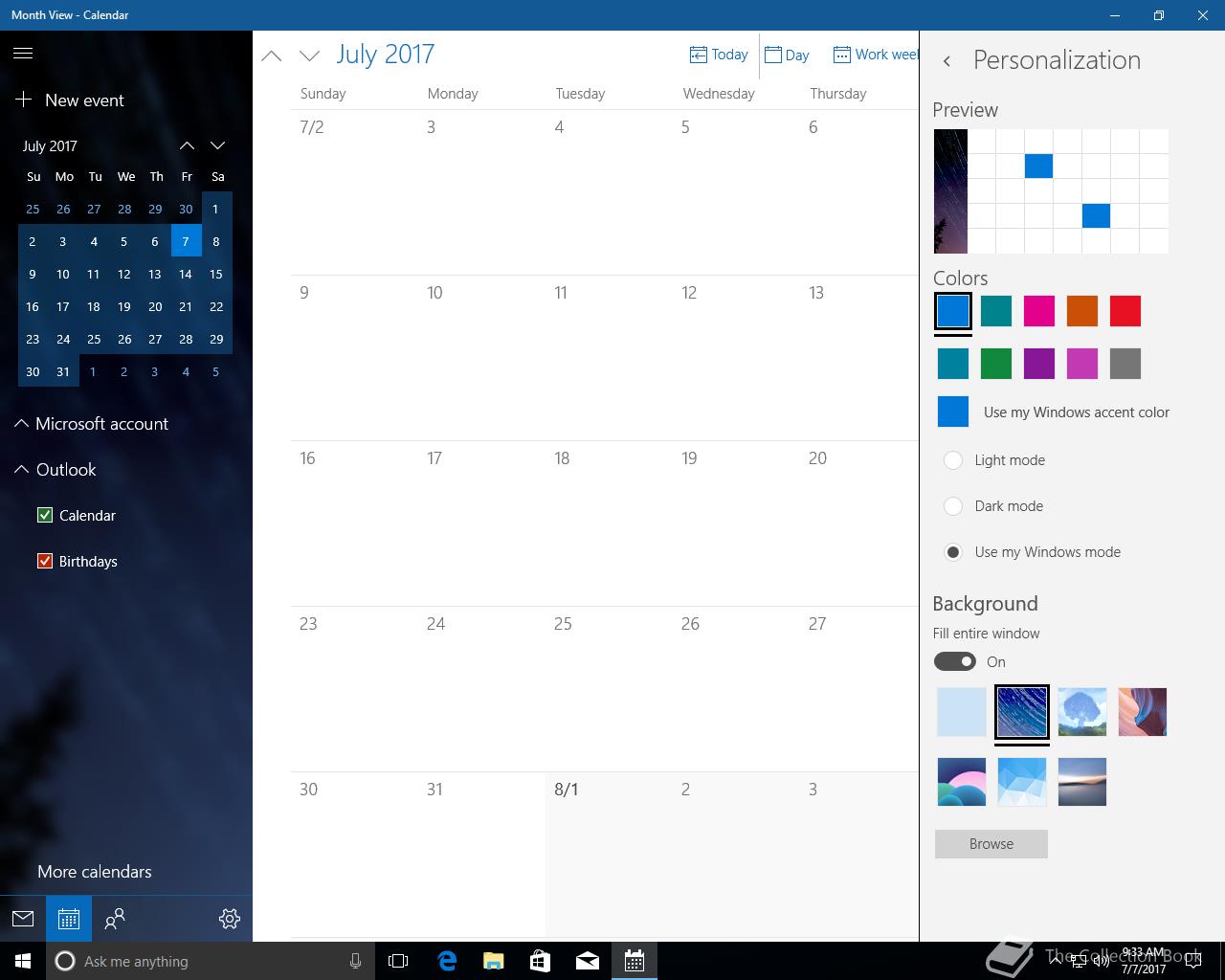Select Light mode radio button
The width and height of the screenshot is (1225, 980).
(953, 460)
